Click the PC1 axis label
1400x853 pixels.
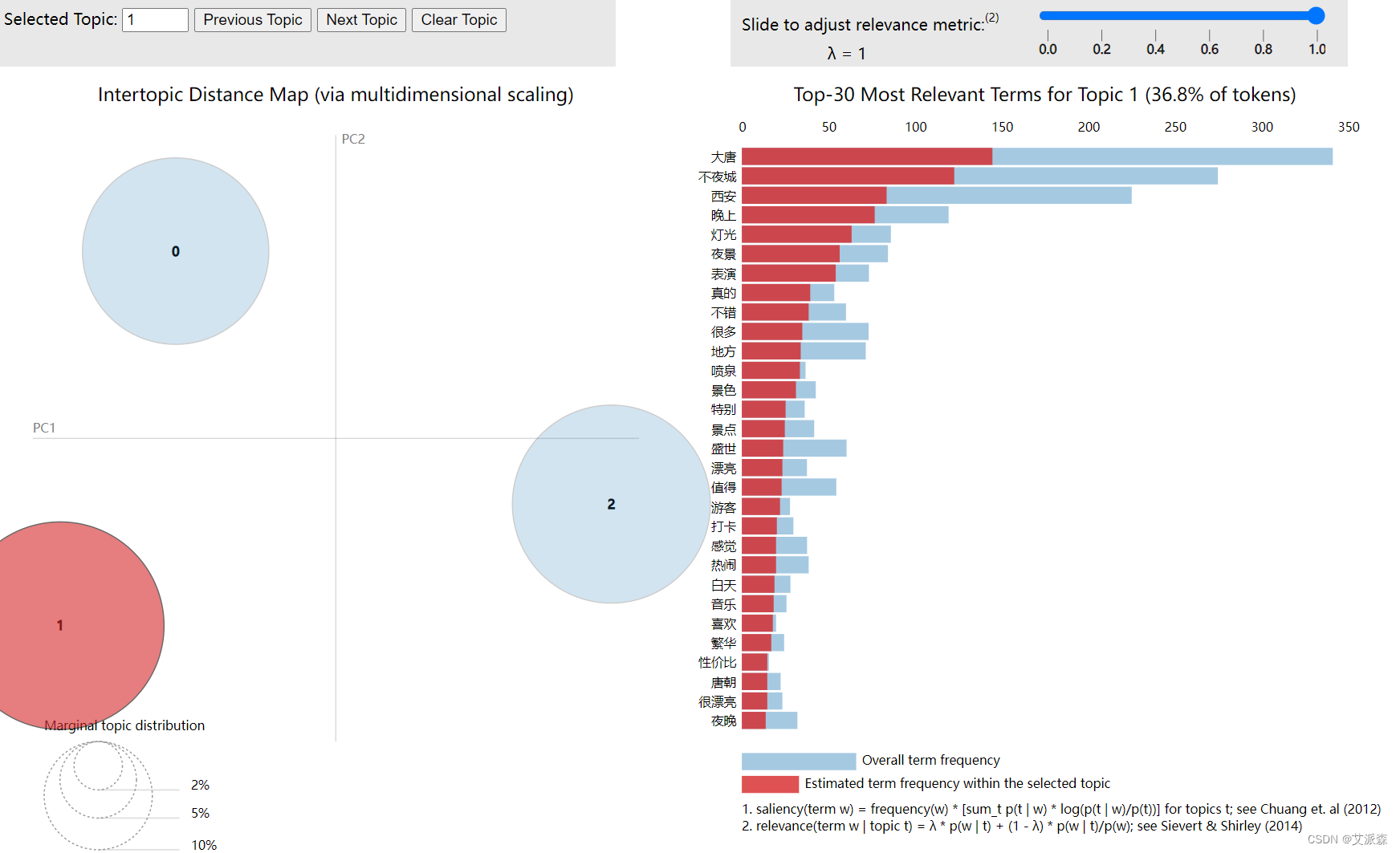44,428
